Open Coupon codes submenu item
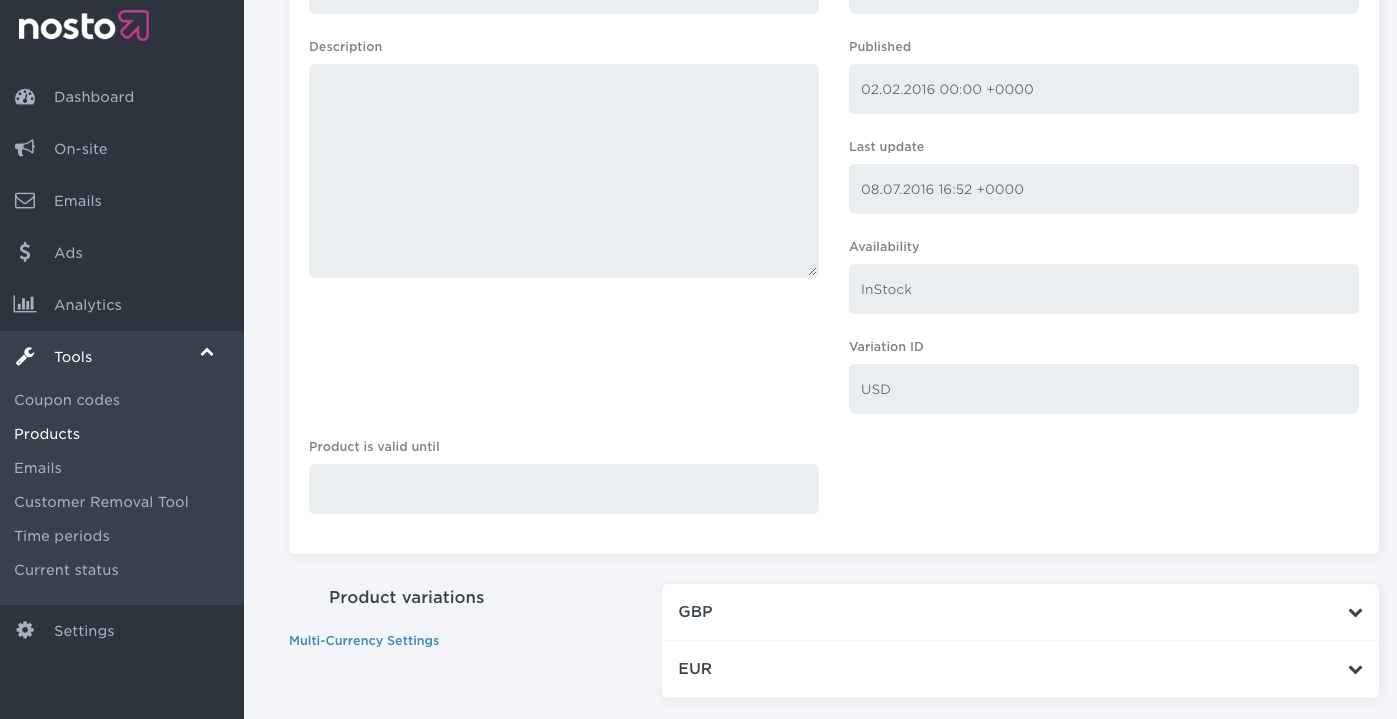 [x=67, y=400]
